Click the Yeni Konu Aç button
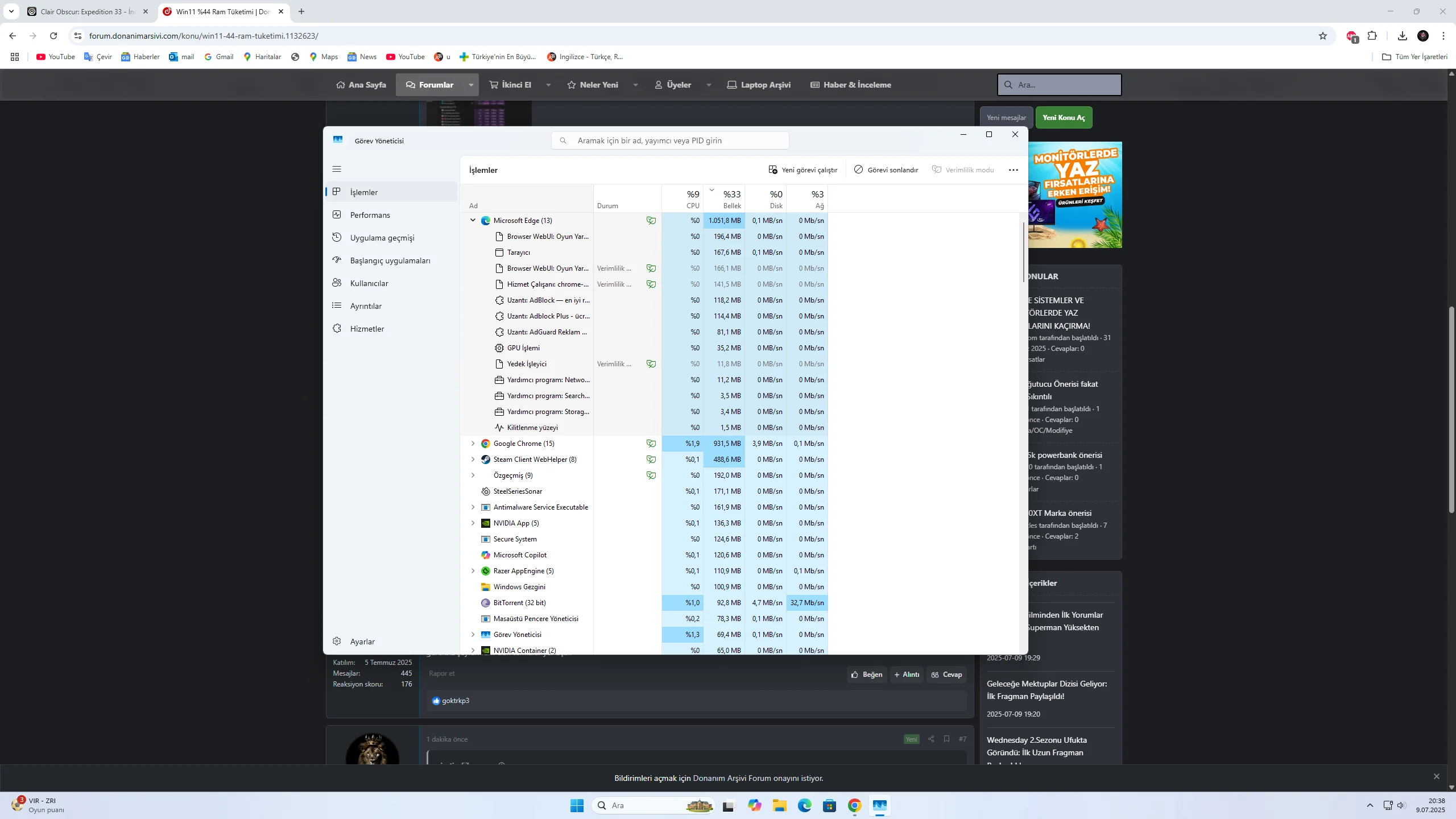The height and width of the screenshot is (819, 1456). pyautogui.click(x=1063, y=118)
